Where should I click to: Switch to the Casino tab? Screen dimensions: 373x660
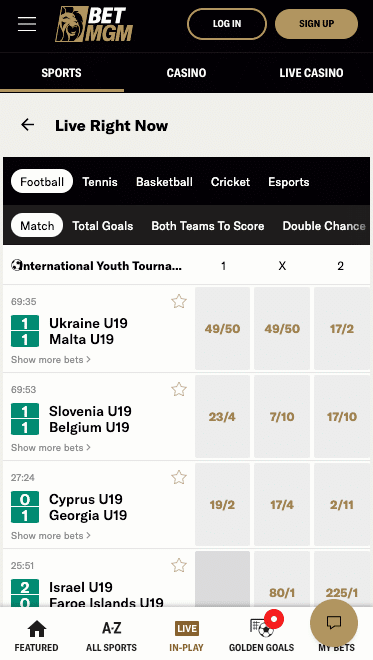(x=186, y=73)
